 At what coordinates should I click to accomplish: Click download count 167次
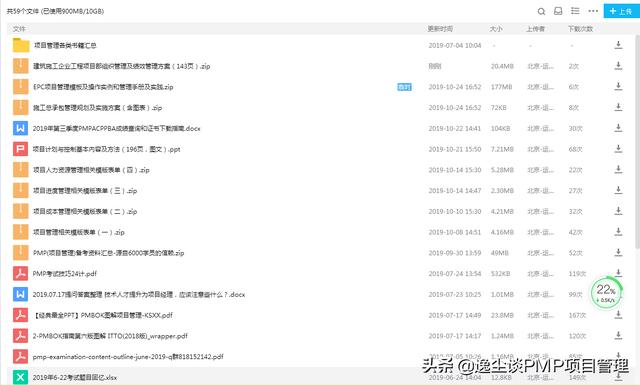pyautogui.click(x=577, y=315)
